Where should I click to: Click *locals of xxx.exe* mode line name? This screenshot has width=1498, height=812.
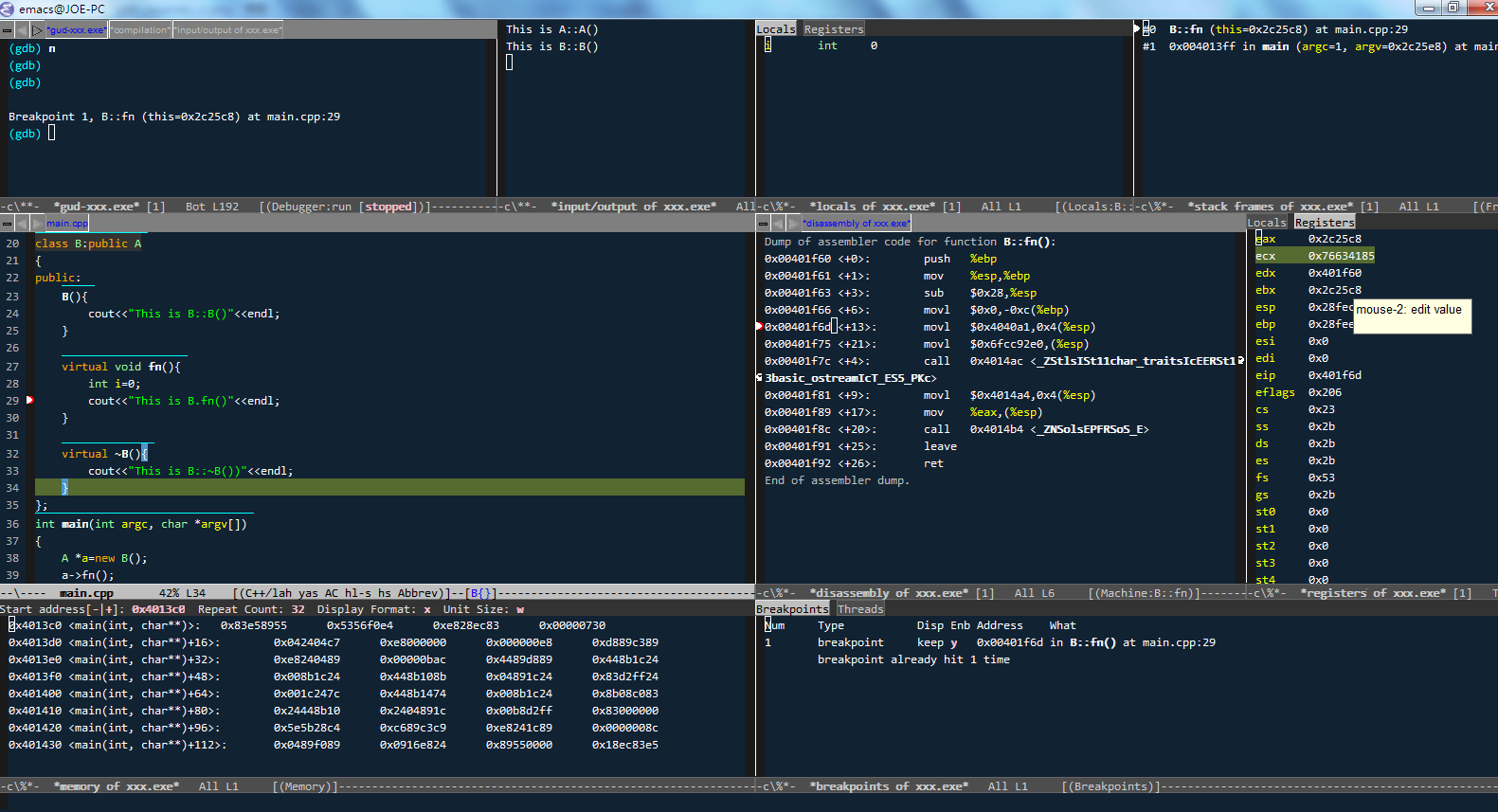[873, 207]
